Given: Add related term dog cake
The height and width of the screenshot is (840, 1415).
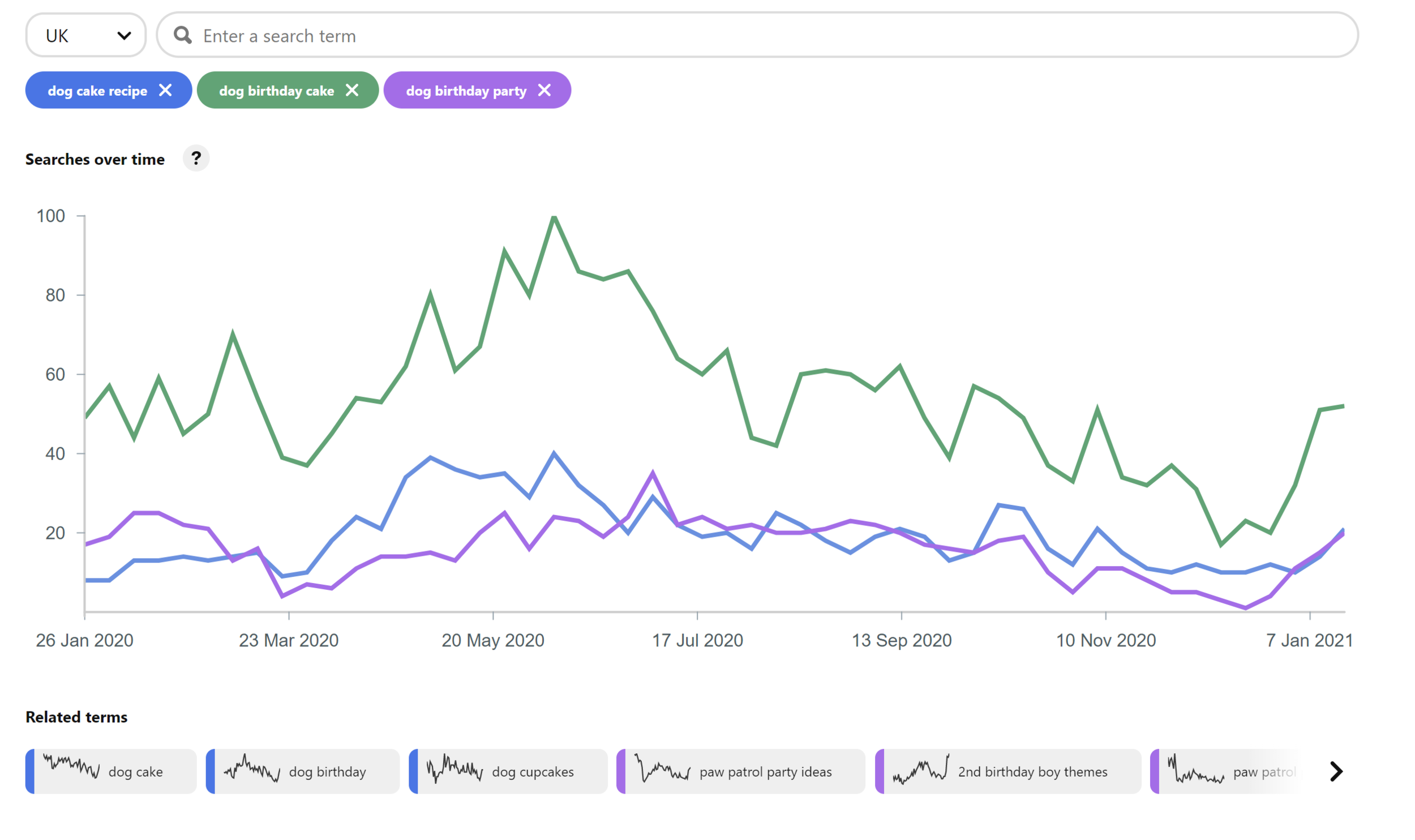Looking at the screenshot, I should click(135, 772).
